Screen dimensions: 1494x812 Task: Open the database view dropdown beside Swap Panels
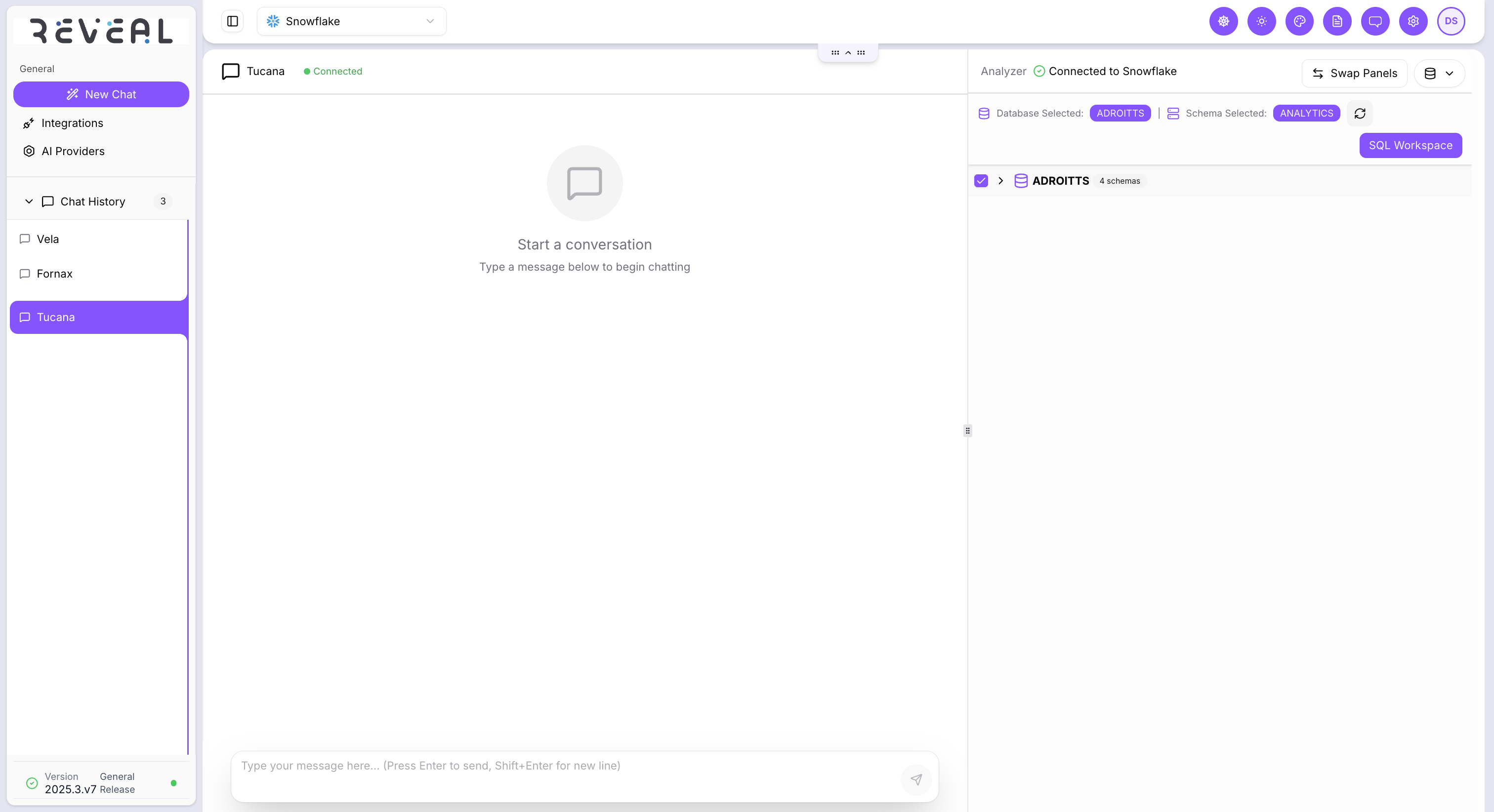[1440, 73]
